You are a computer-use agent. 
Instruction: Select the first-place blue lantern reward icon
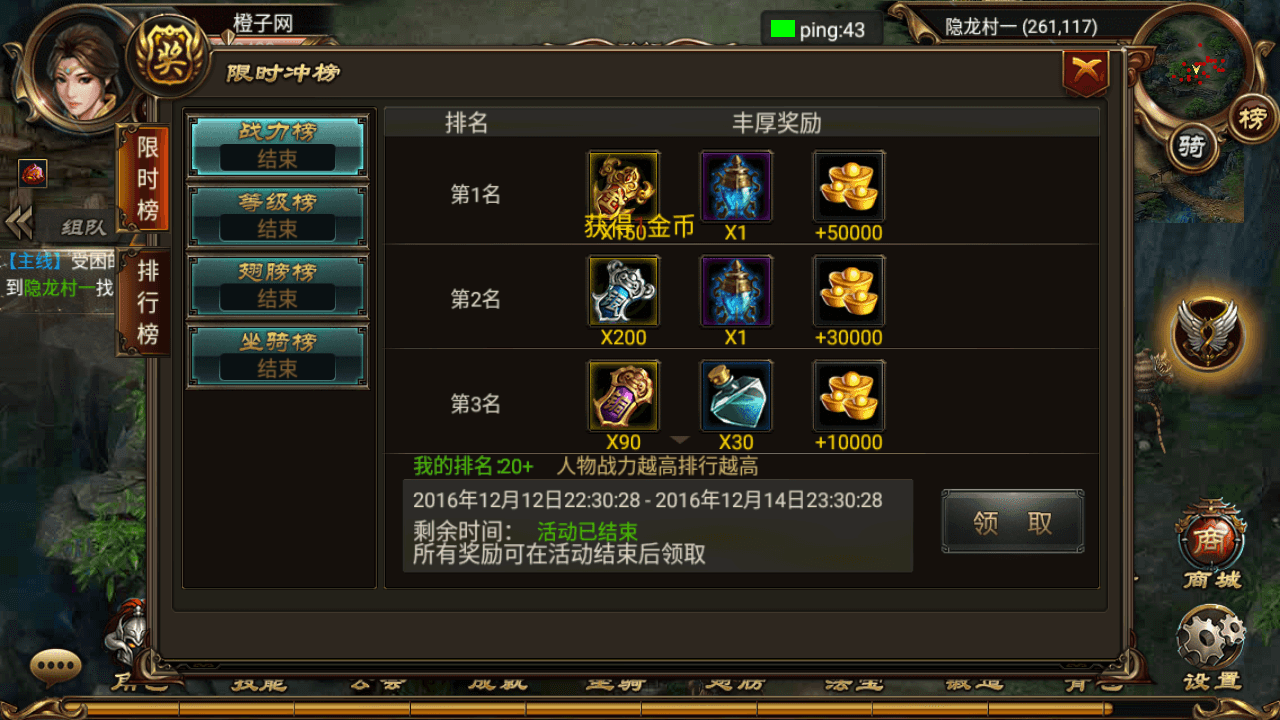[736, 186]
